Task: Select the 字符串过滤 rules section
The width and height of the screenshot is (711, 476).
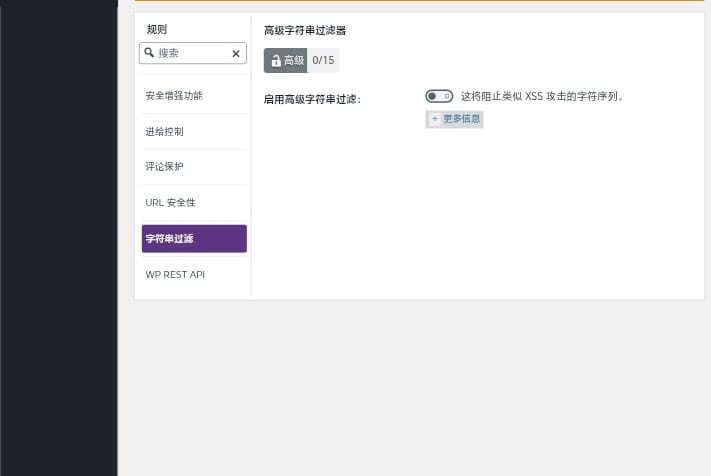Action: (194, 238)
